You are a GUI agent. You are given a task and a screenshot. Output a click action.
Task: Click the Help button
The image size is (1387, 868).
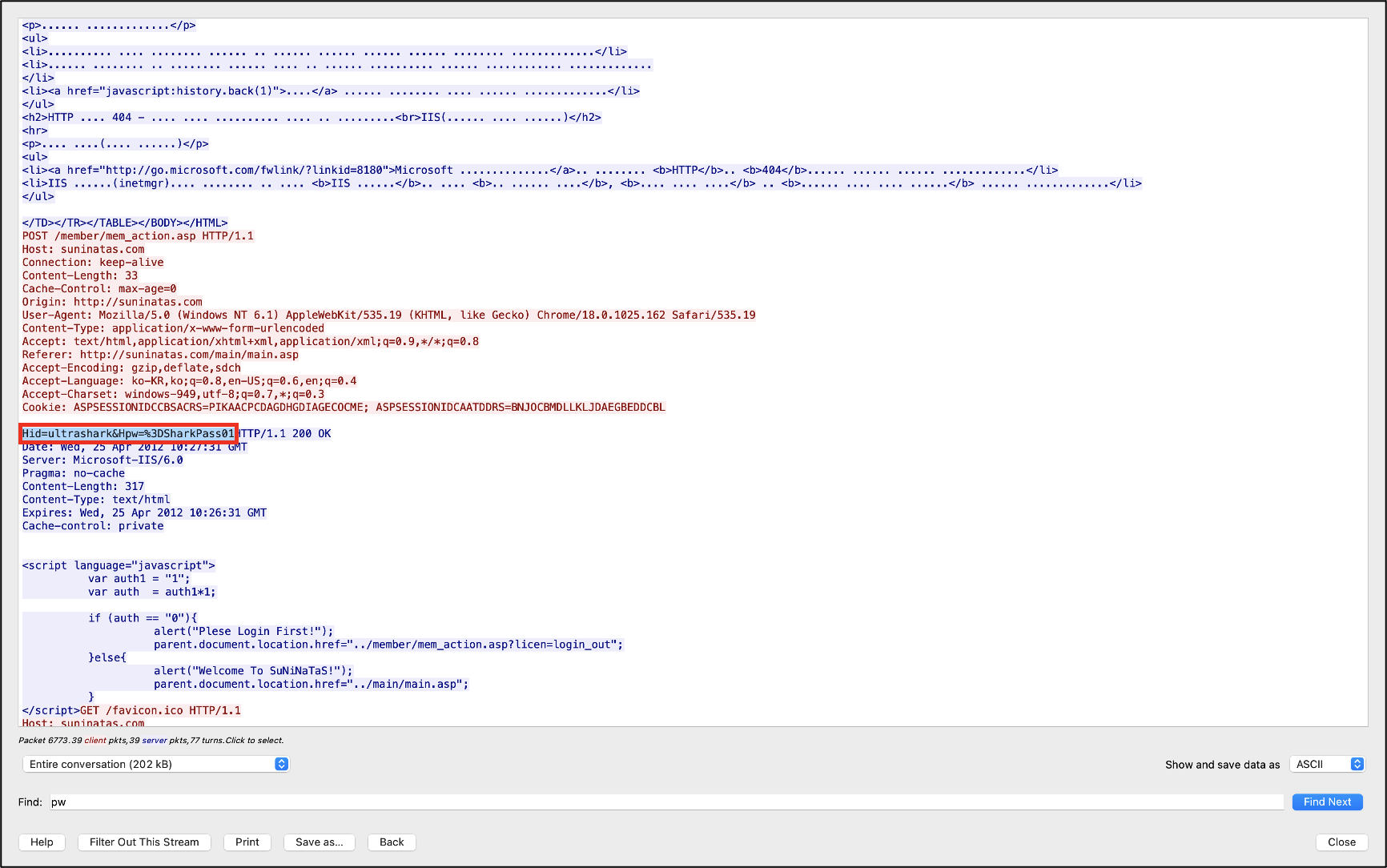click(42, 842)
